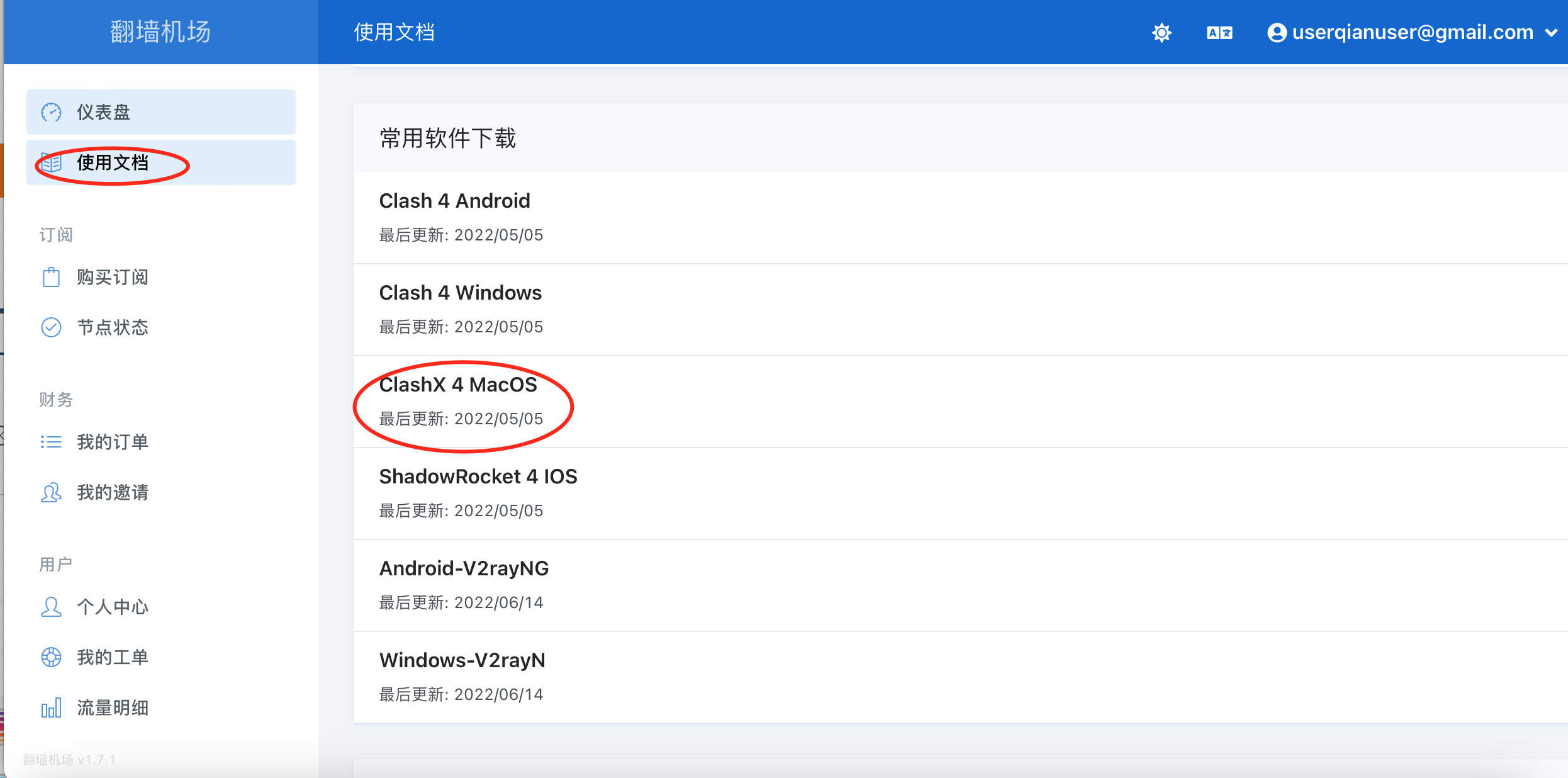The width and height of the screenshot is (1568, 778).
Task: Select ClashX 4 MacOS entry
Action: [x=458, y=385]
